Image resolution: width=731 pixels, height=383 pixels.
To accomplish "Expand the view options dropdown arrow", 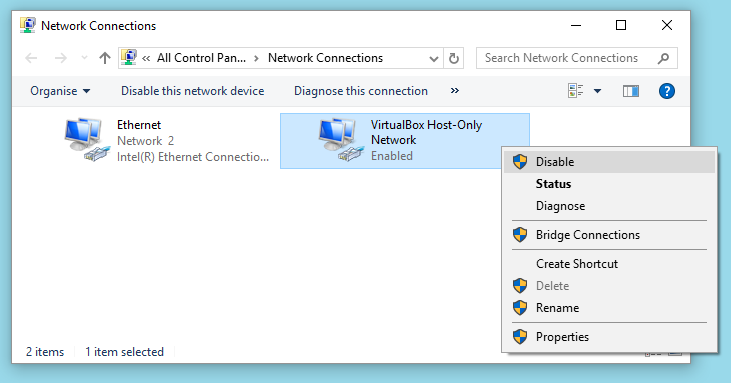I will coord(598,91).
